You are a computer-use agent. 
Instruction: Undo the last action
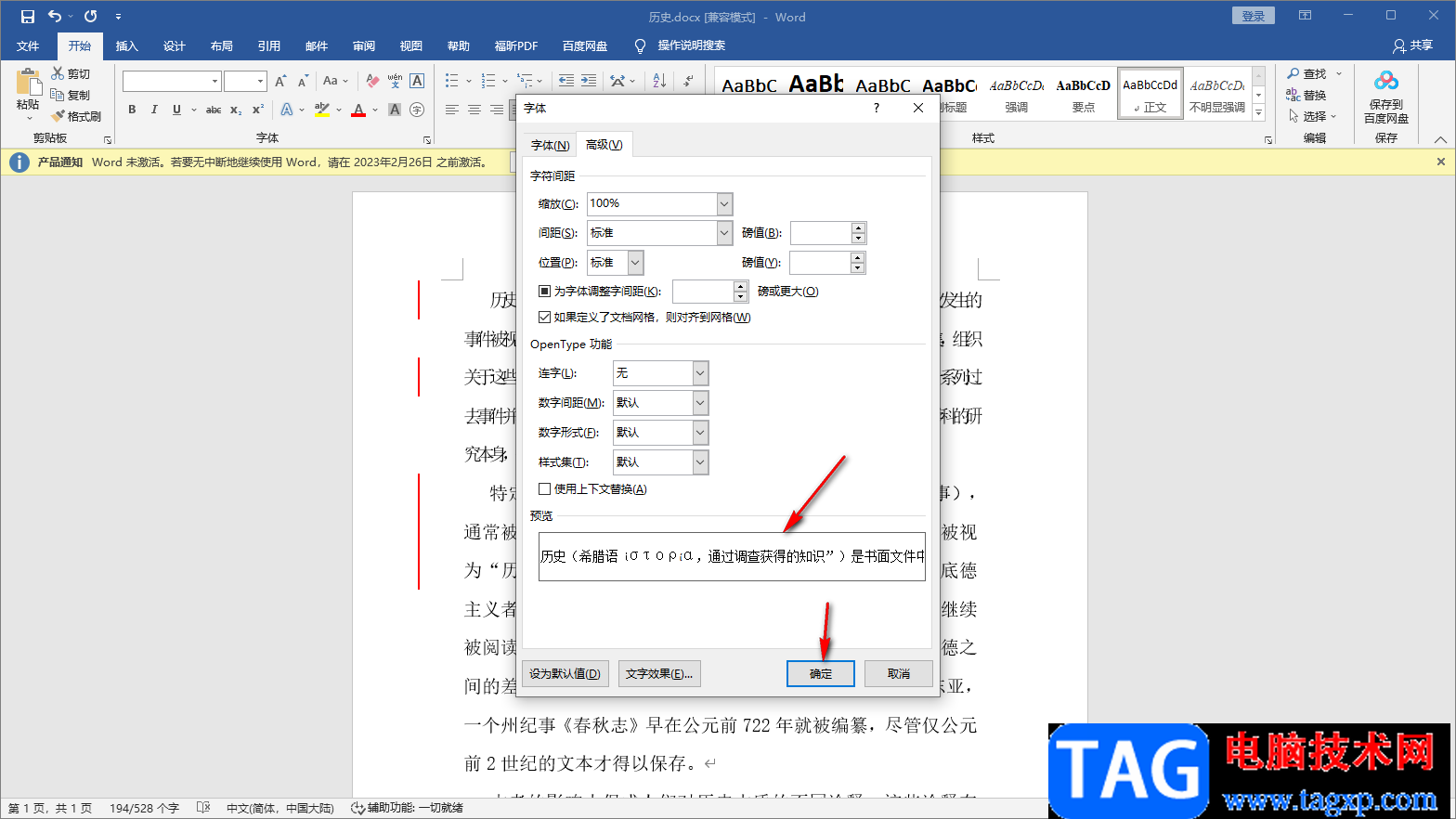click(55, 17)
